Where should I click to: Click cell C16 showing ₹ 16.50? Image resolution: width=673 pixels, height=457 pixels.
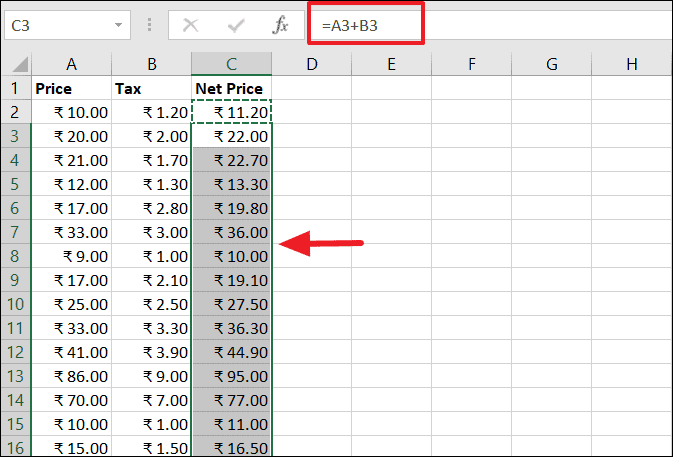[231, 447]
